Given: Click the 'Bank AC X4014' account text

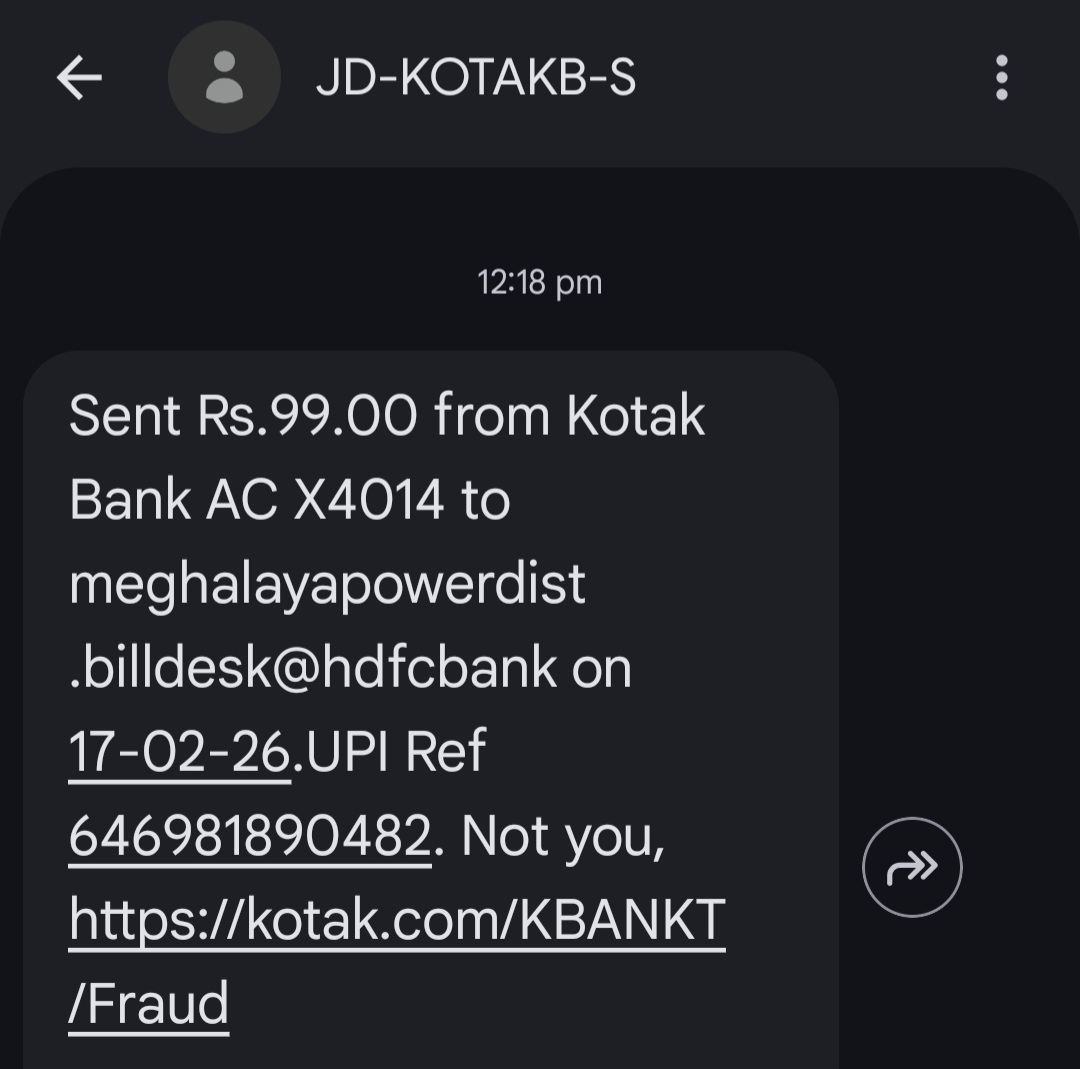Looking at the screenshot, I should coord(256,500).
